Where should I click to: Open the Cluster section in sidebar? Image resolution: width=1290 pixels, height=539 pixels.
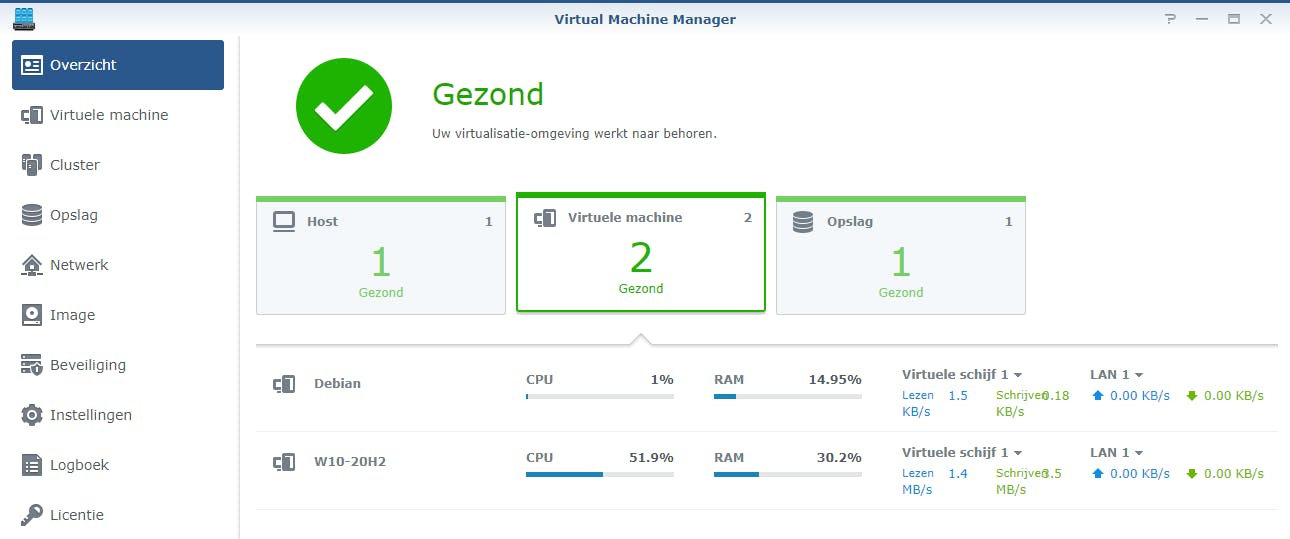click(x=75, y=165)
